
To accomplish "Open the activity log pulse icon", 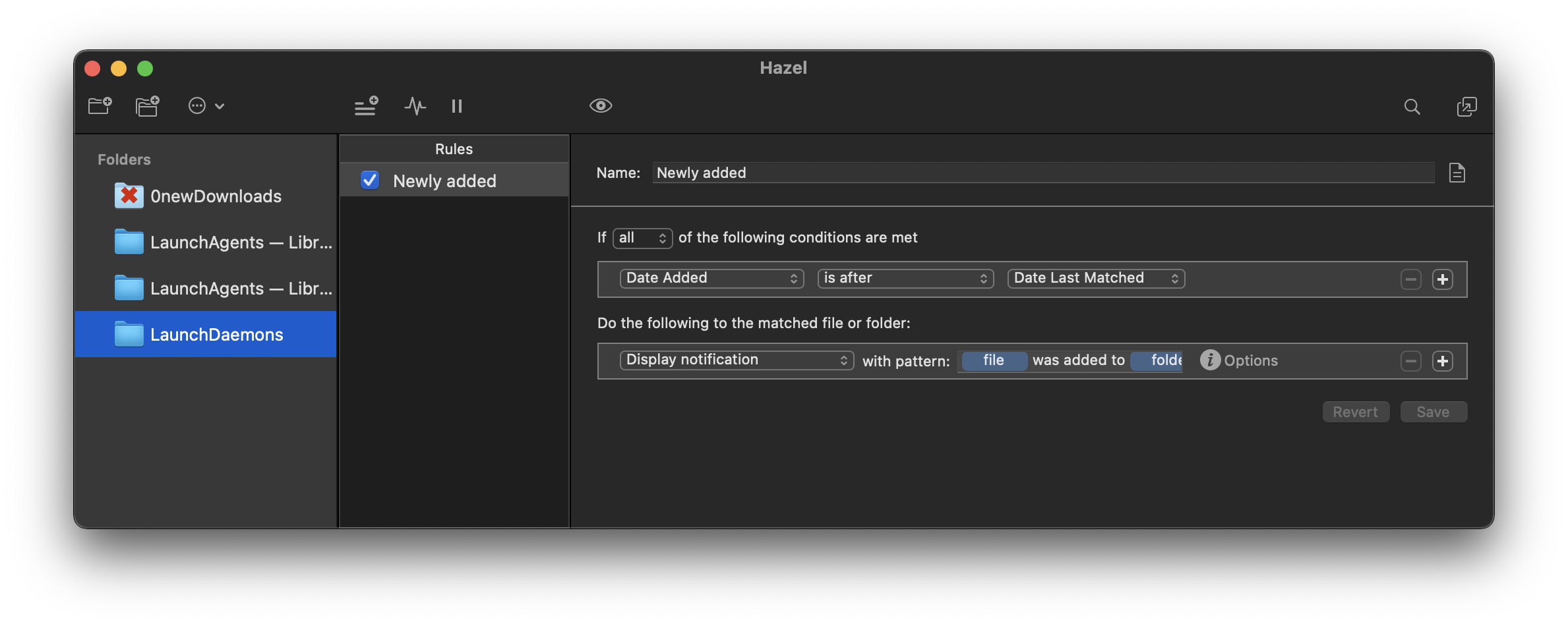I will 415,106.
